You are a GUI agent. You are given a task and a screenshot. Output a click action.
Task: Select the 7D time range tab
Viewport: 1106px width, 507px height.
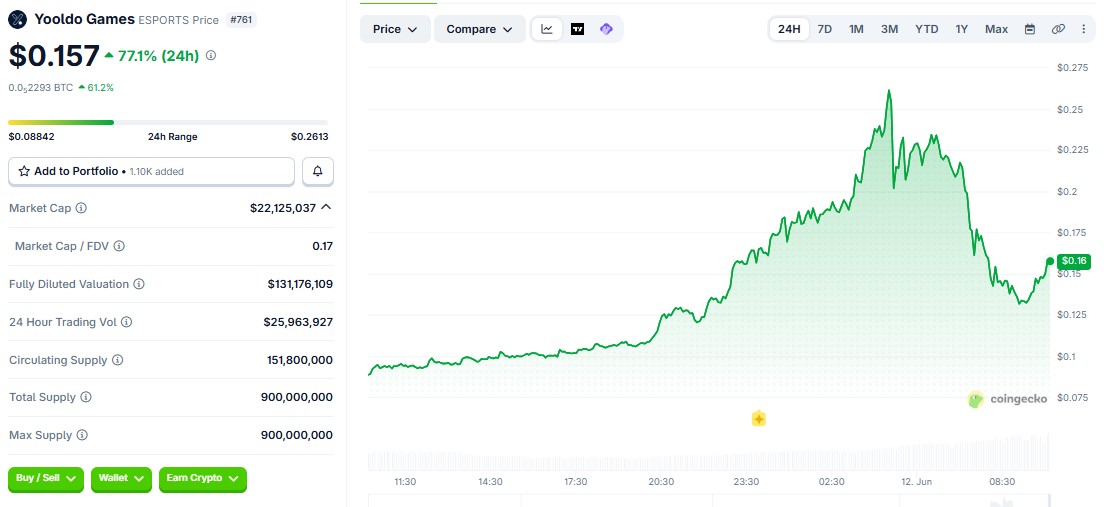(x=825, y=29)
